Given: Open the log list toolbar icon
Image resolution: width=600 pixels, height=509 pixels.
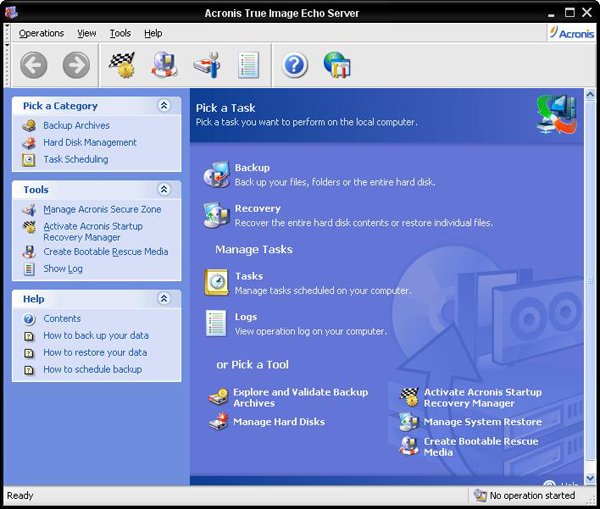Looking at the screenshot, I should pos(249,65).
